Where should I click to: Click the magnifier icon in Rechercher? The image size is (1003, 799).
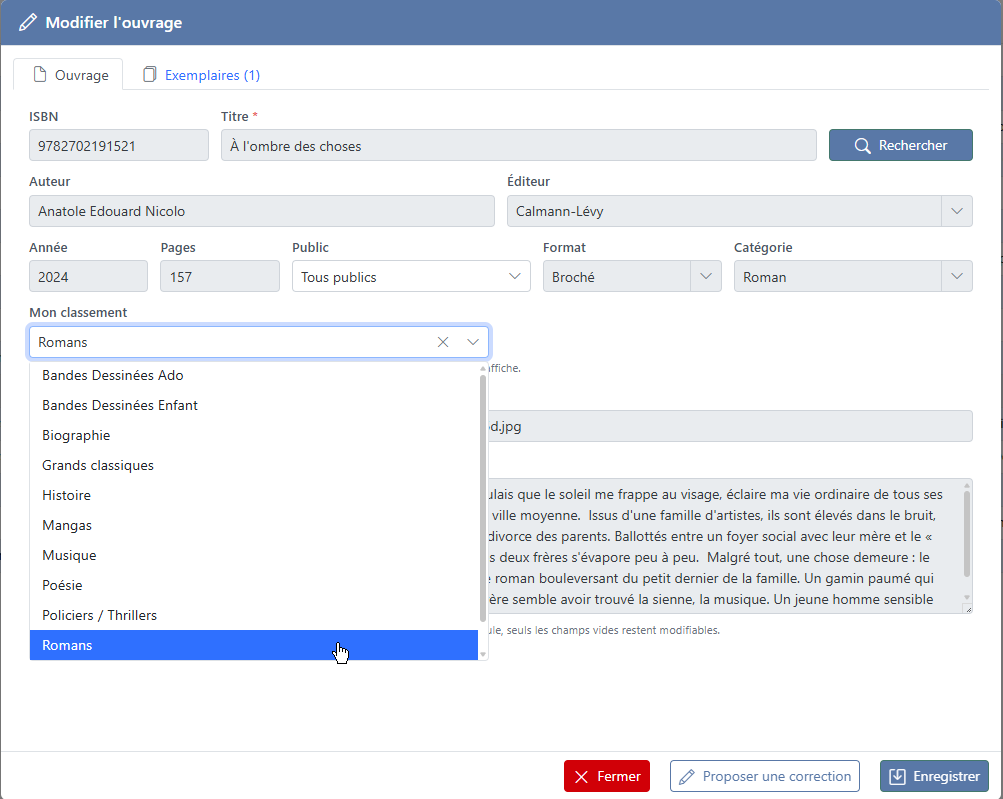862,146
